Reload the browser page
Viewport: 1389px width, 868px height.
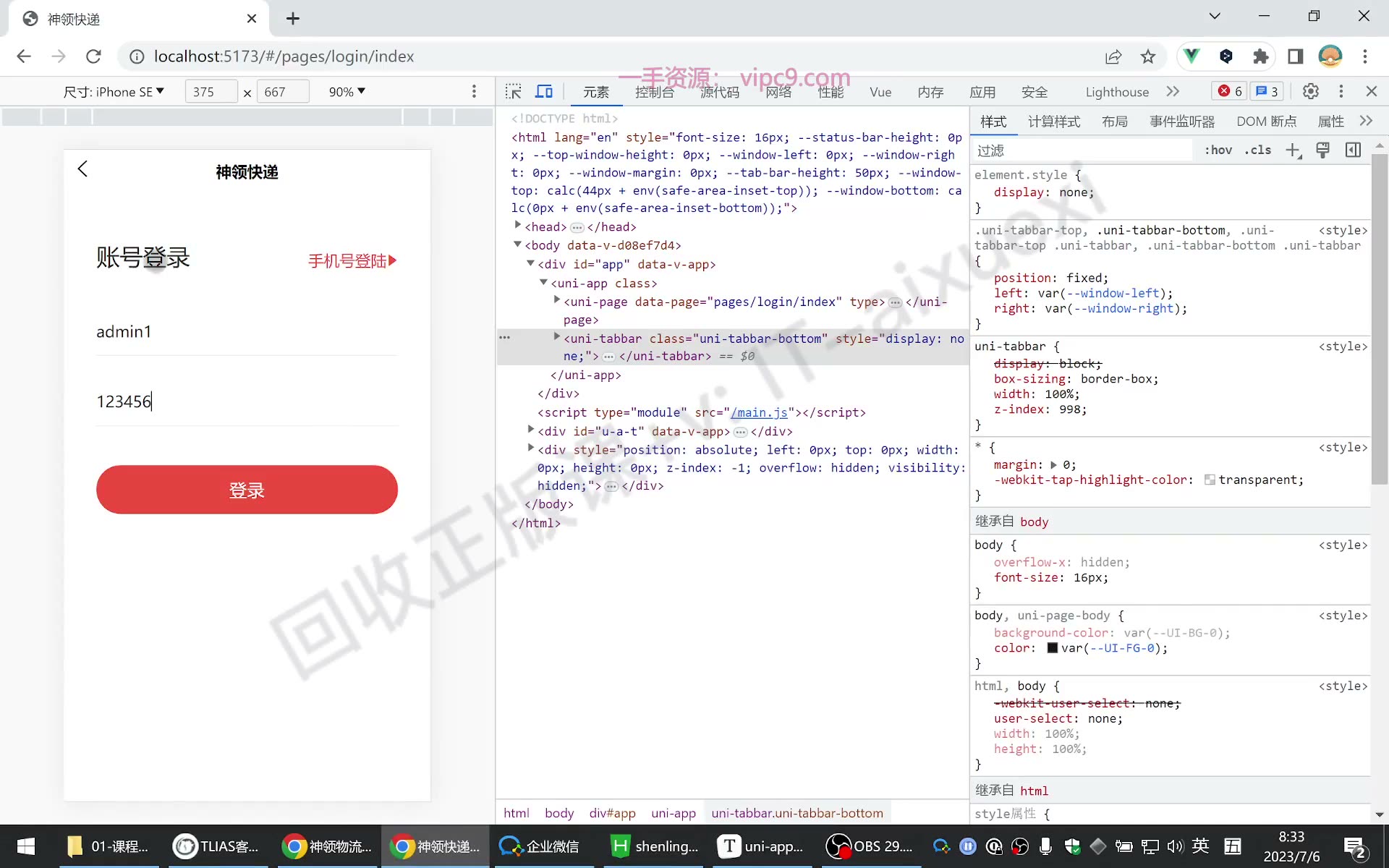point(93,56)
